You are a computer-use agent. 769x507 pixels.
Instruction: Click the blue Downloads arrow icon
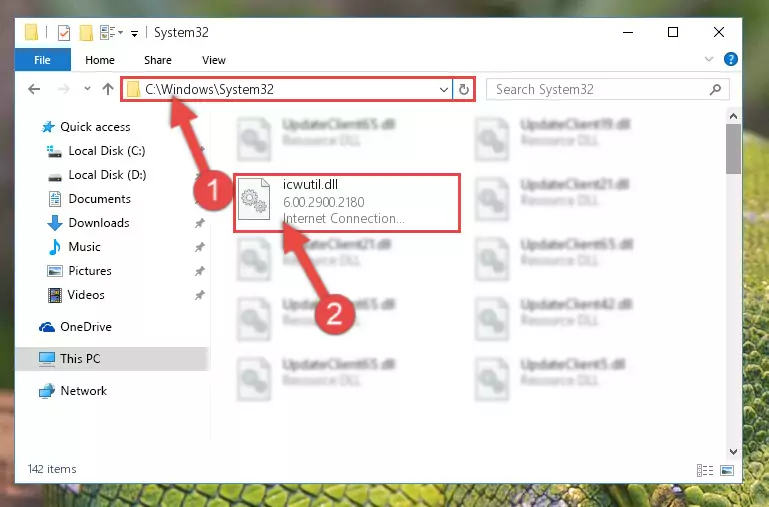(54, 223)
